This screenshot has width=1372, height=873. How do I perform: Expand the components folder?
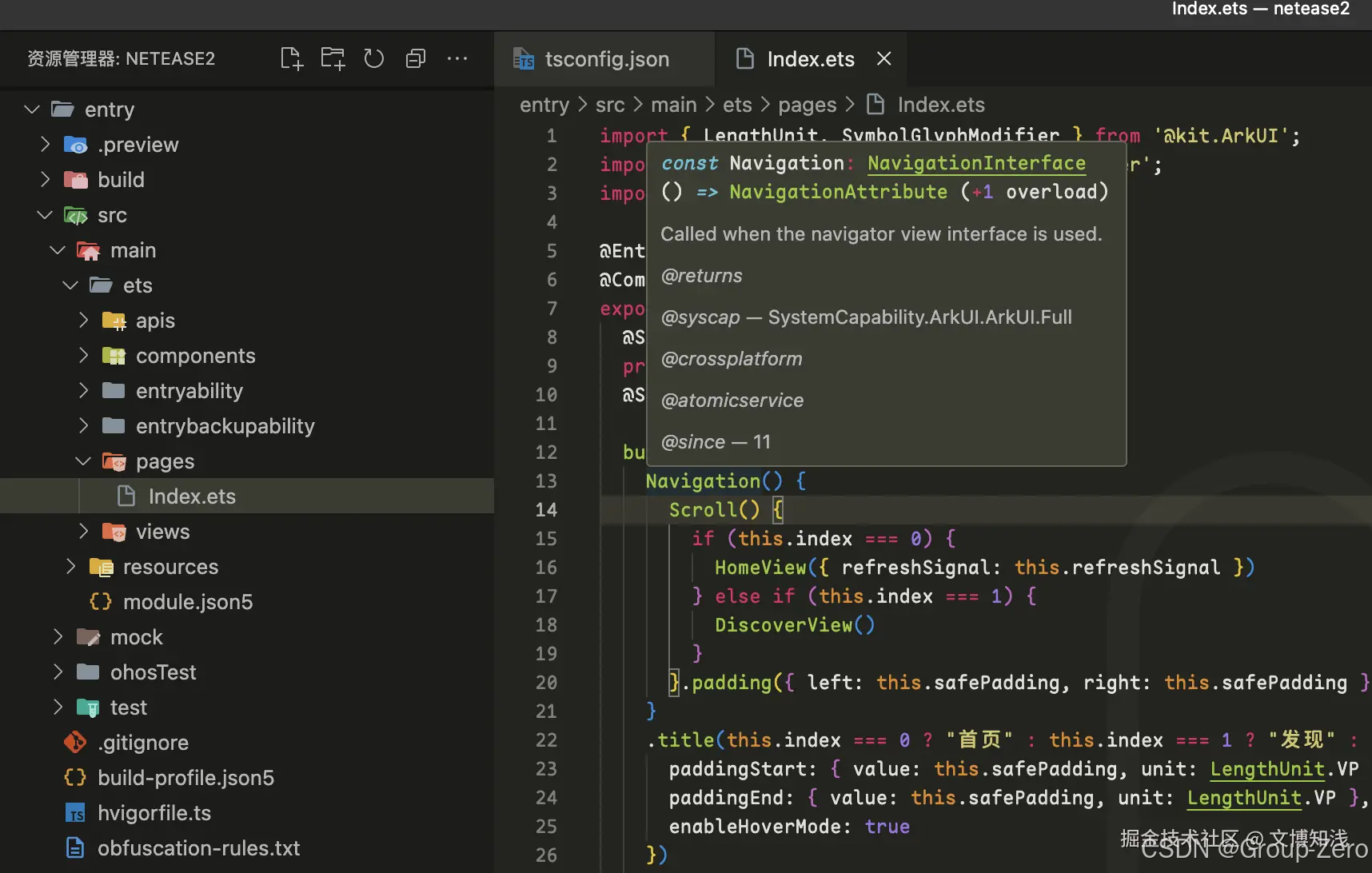pyautogui.click(x=83, y=356)
